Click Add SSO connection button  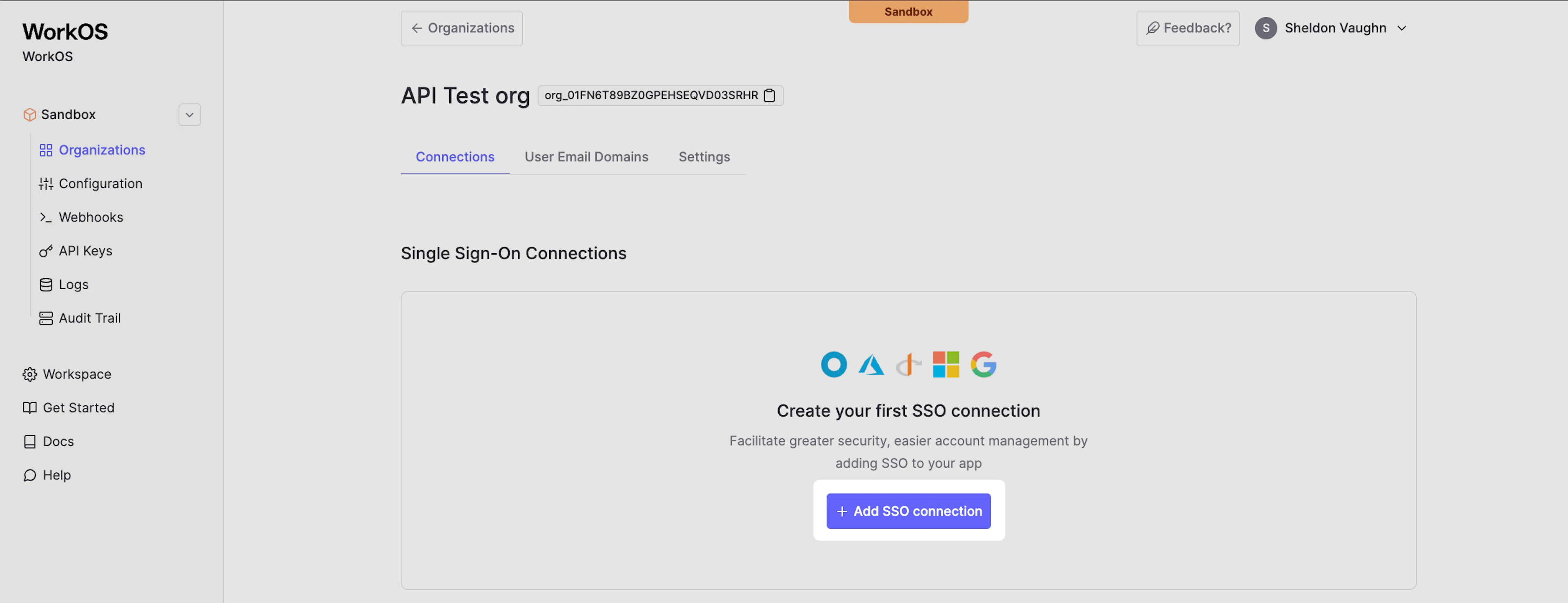coord(908,511)
